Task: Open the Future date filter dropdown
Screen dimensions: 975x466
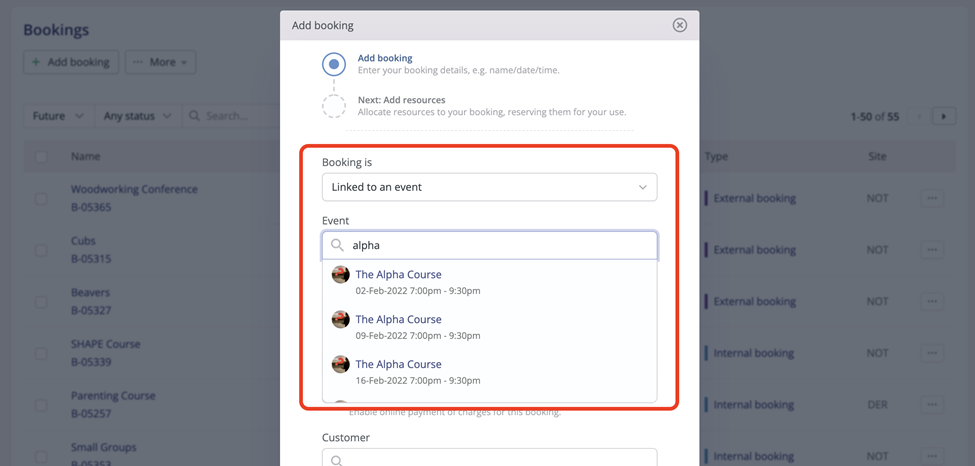Action: tap(58, 116)
